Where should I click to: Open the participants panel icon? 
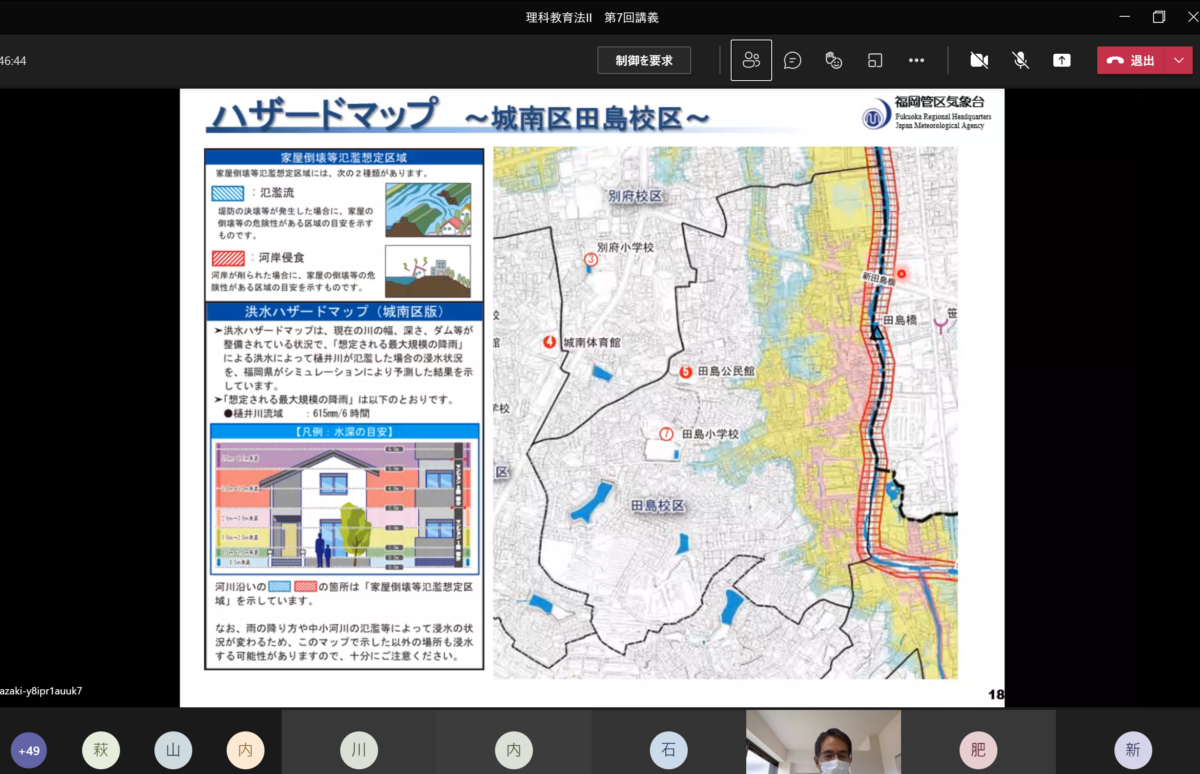751,60
